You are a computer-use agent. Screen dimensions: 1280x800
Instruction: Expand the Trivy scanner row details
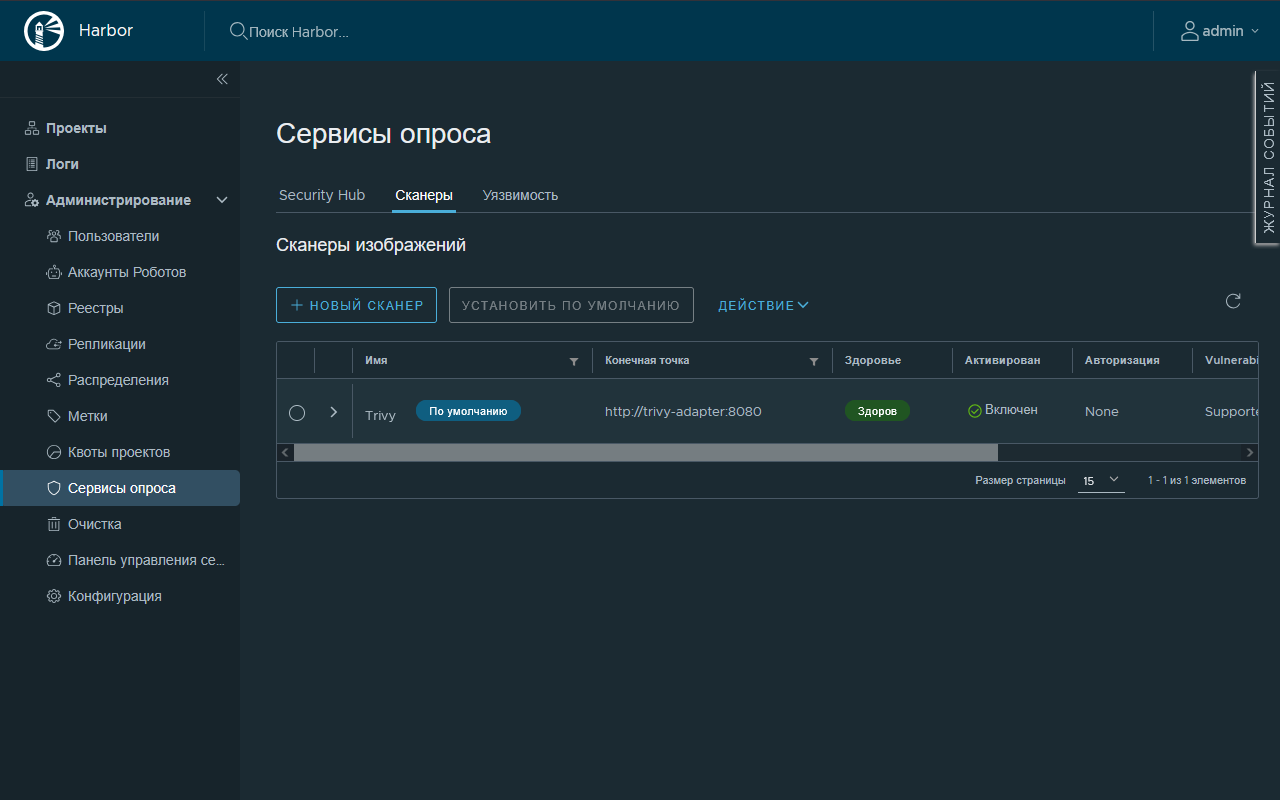[334, 411]
